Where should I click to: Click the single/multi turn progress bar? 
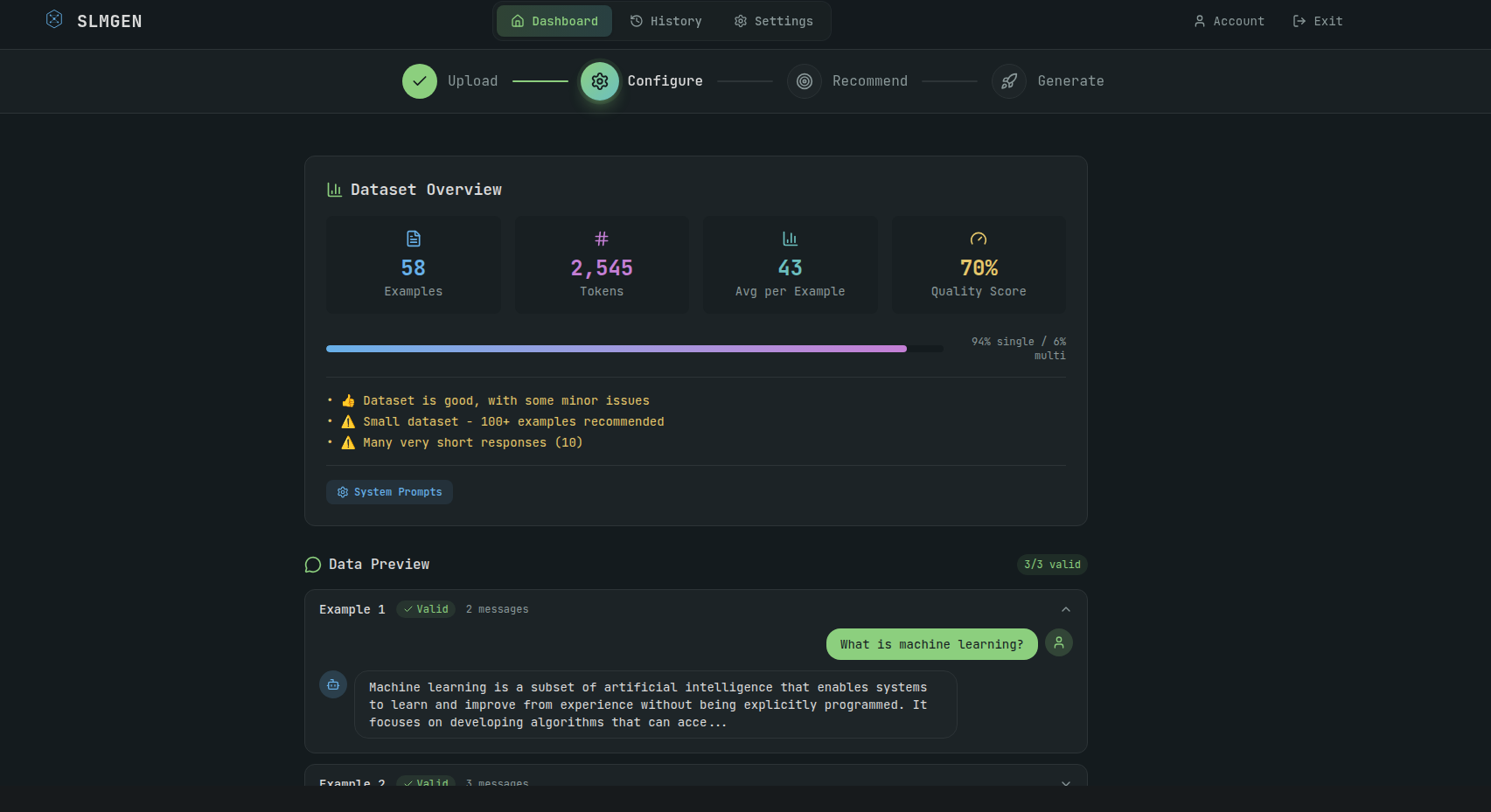click(634, 348)
